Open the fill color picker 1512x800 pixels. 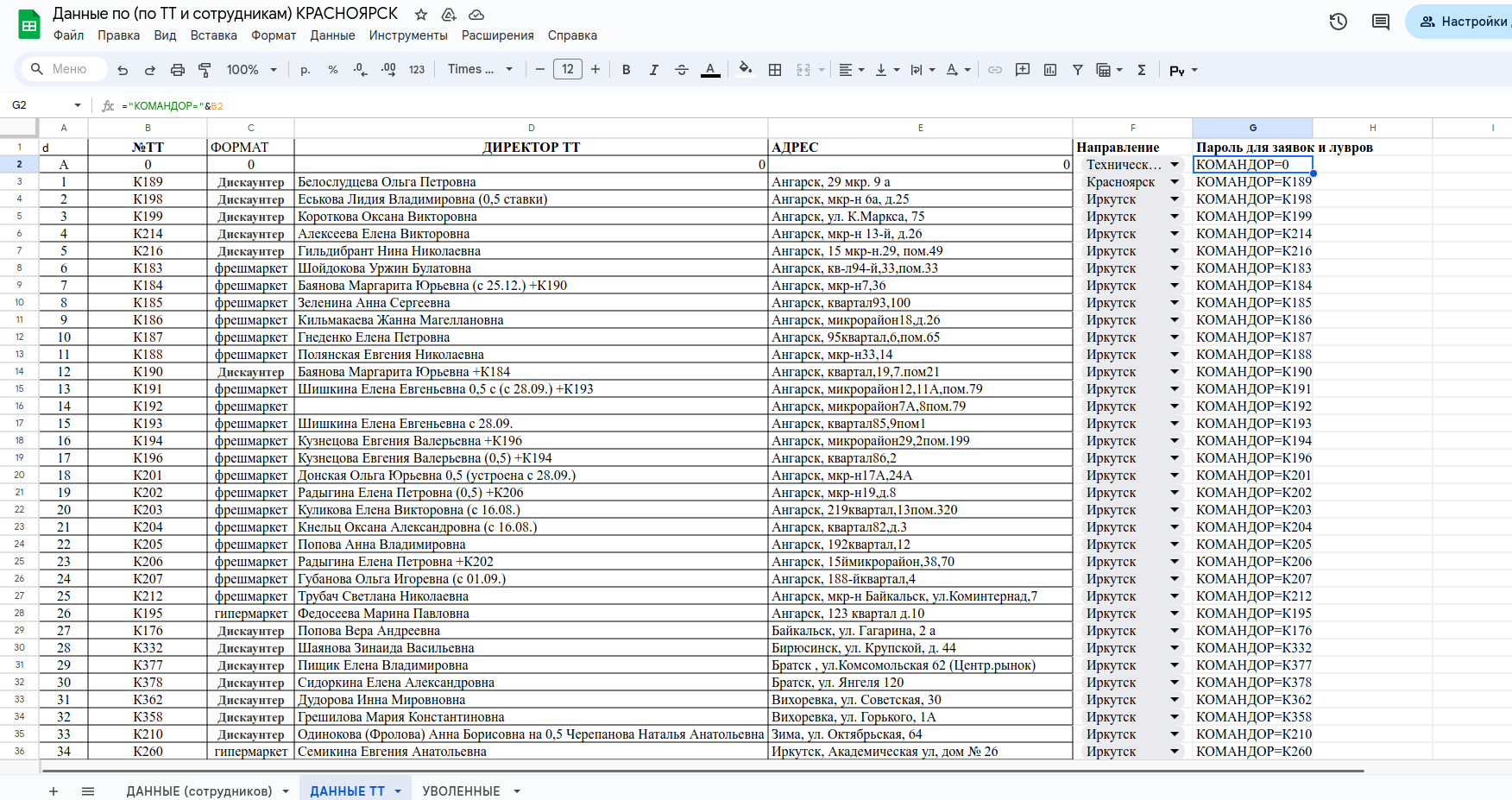pyautogui.click(x=746, y=70)
